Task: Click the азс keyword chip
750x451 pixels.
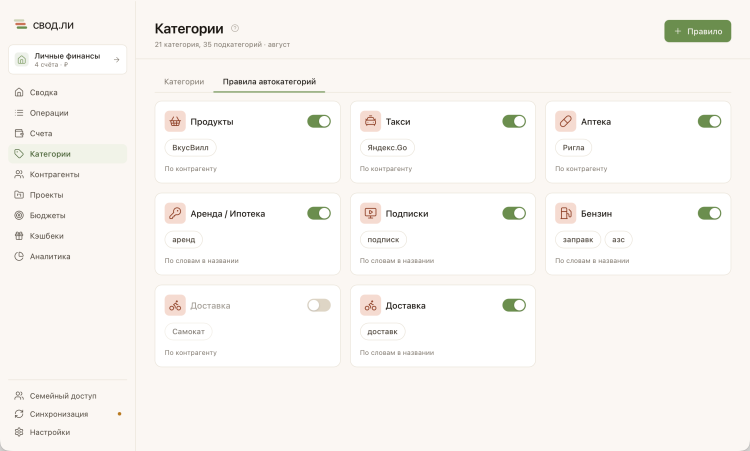Action: point(618,240)
